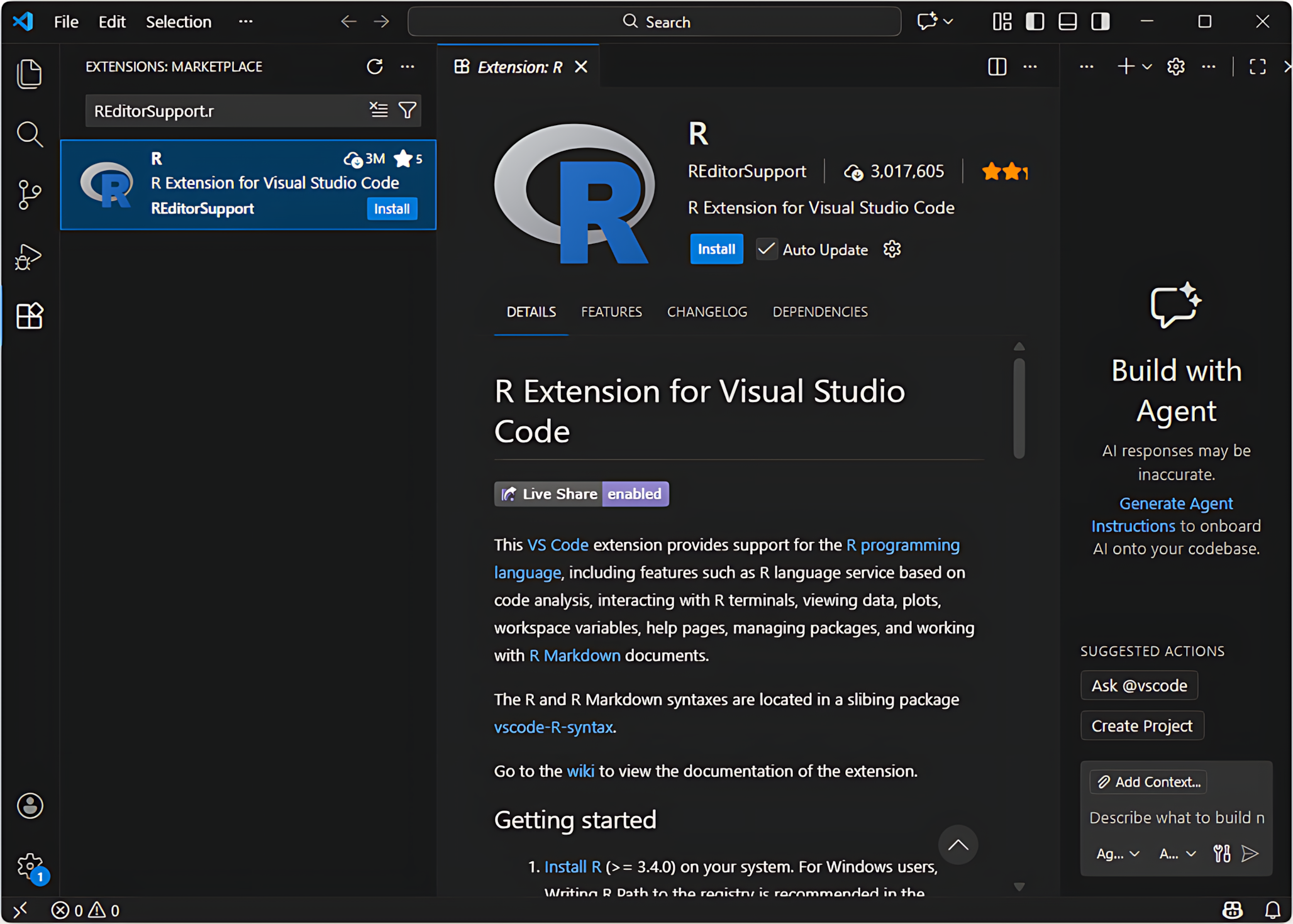Screen dimensions: 1293x924
Task: Click the extension settings gear beside Auto Update
Action: [892, 250]
